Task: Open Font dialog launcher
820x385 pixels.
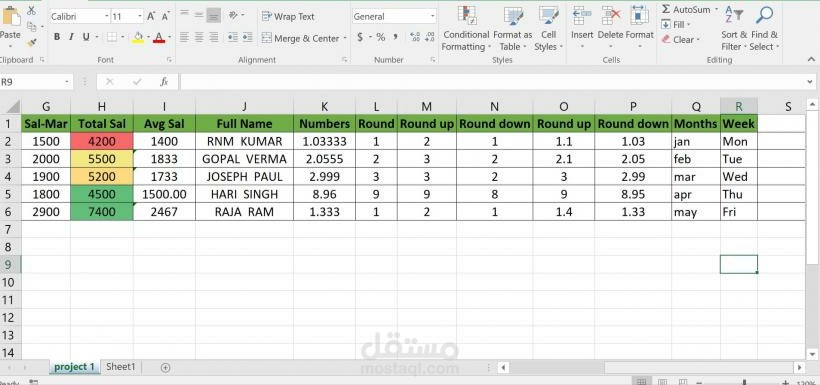Action: tap(169, 60)
